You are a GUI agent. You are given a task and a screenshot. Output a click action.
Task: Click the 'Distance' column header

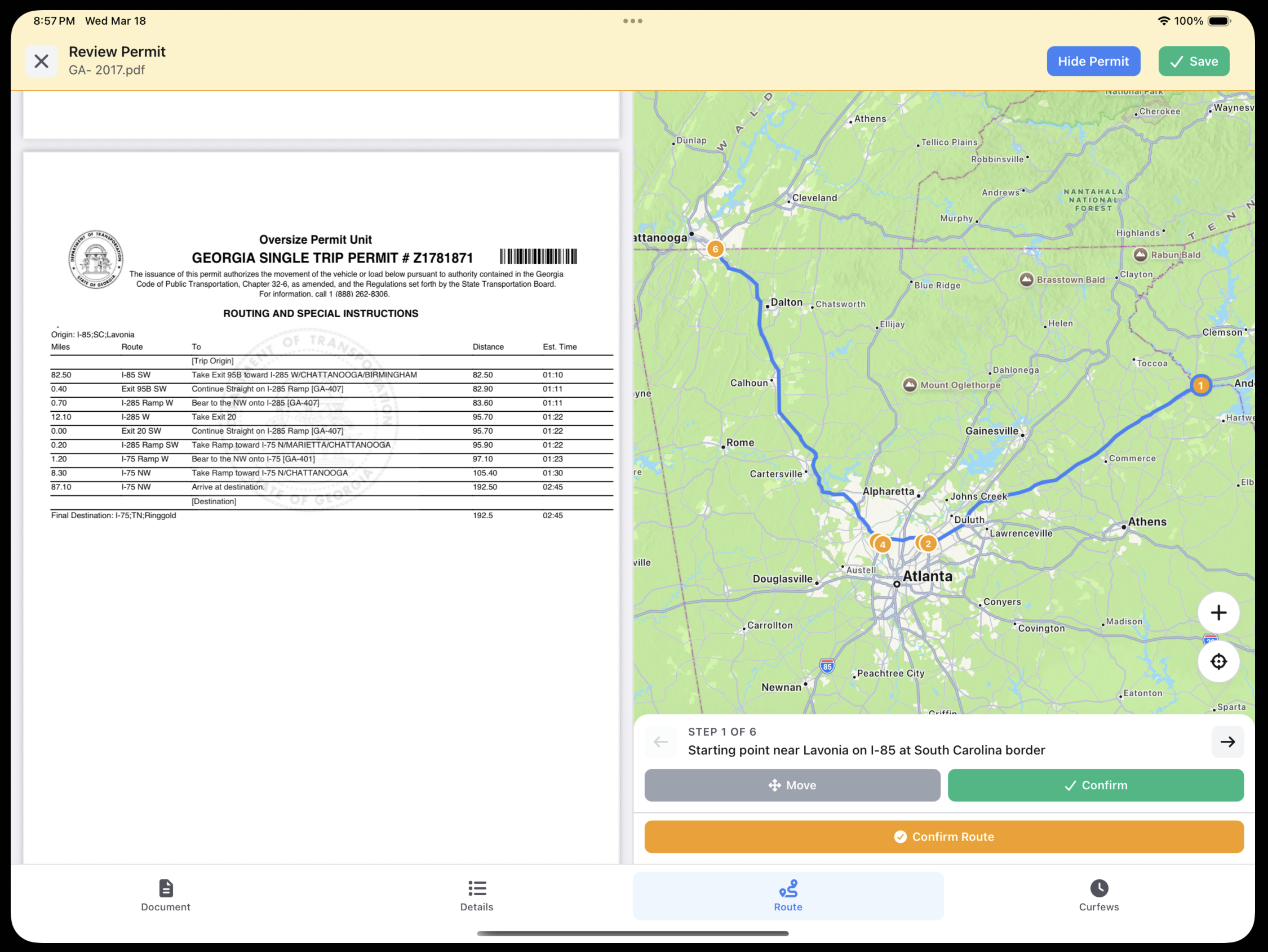click(x=488, y=347)
